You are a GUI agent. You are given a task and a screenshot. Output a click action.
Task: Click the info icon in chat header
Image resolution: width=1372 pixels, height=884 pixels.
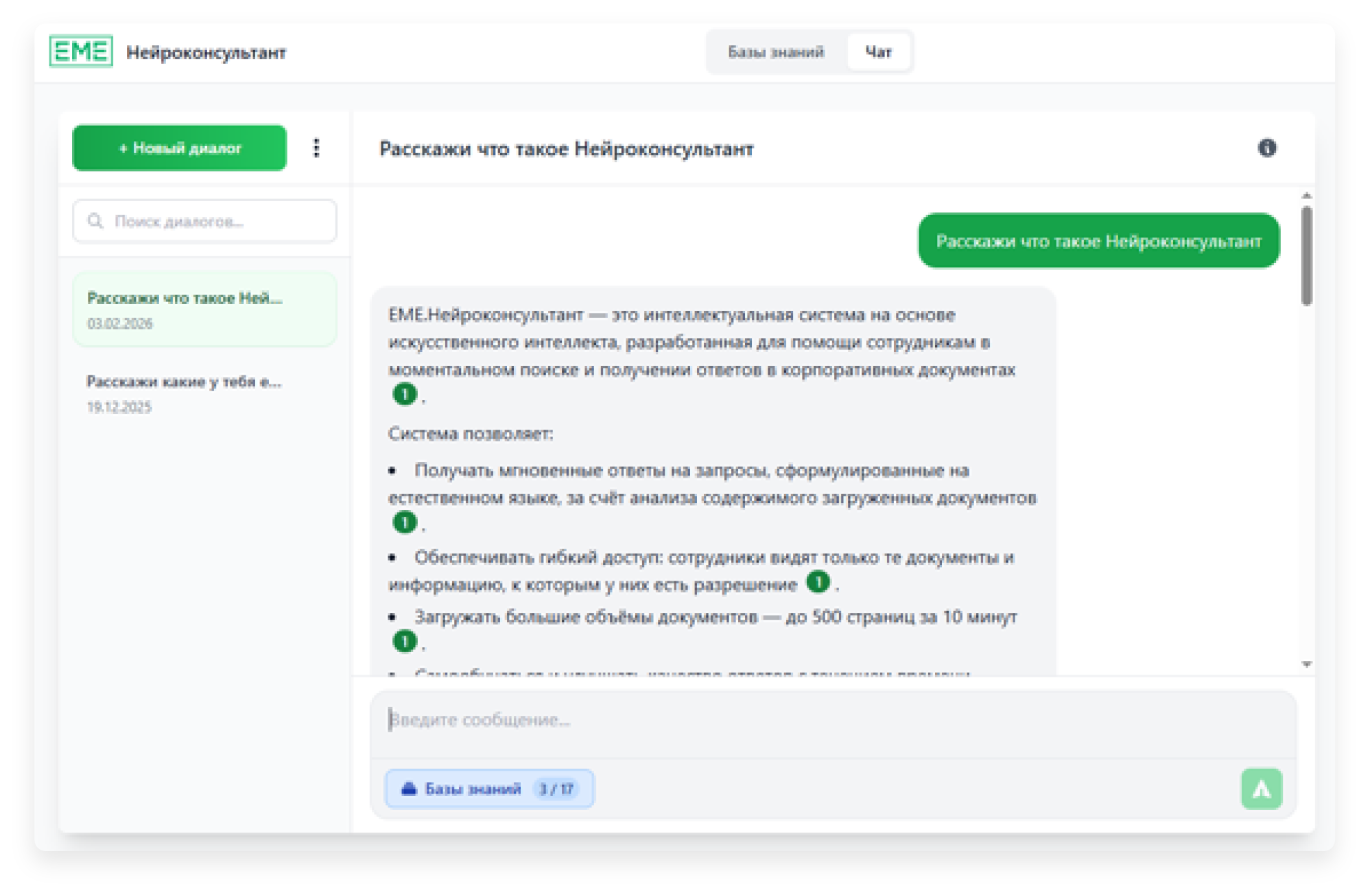click(1266, 148)
